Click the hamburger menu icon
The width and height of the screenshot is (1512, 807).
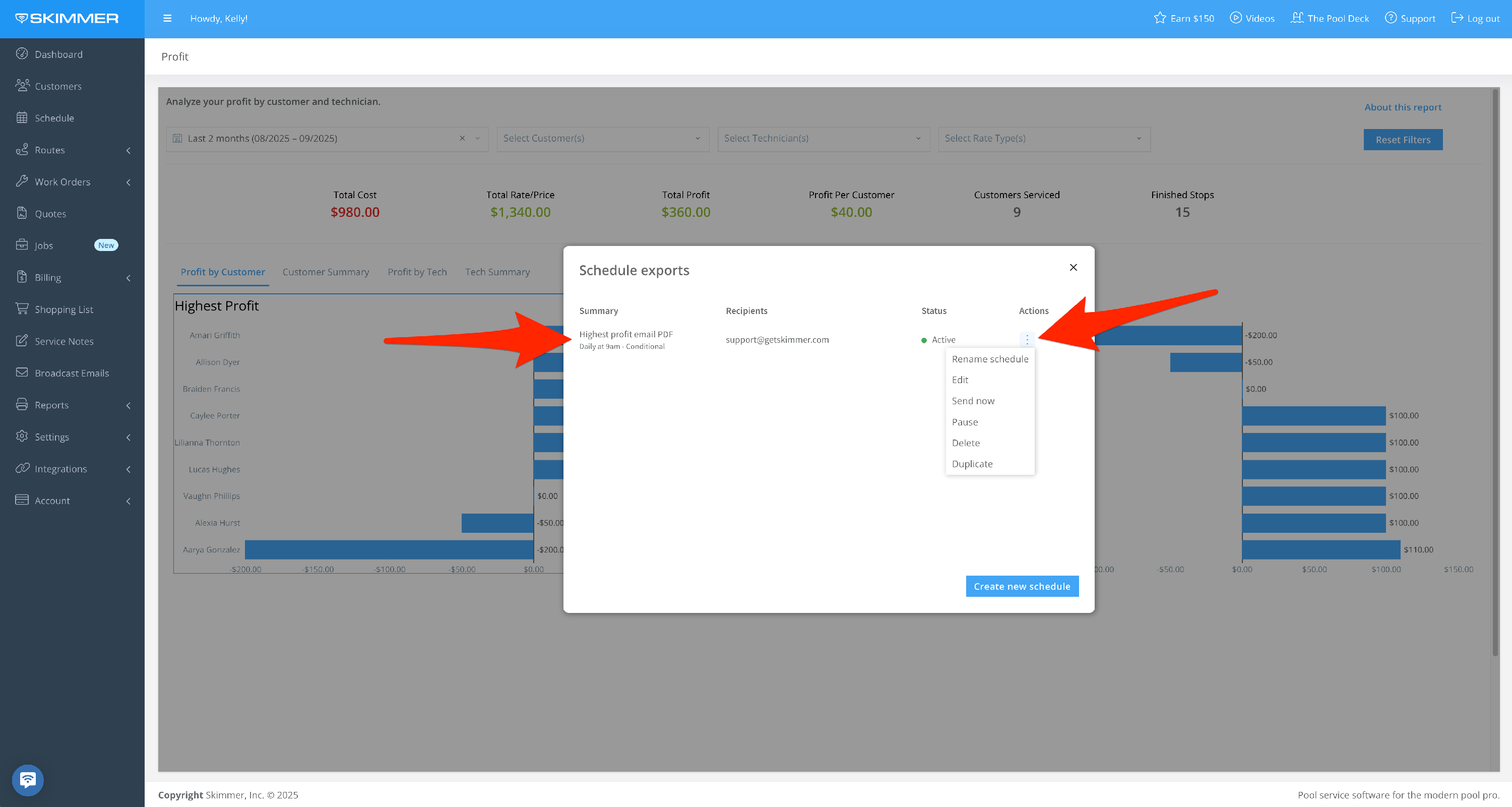click(167, 18)
